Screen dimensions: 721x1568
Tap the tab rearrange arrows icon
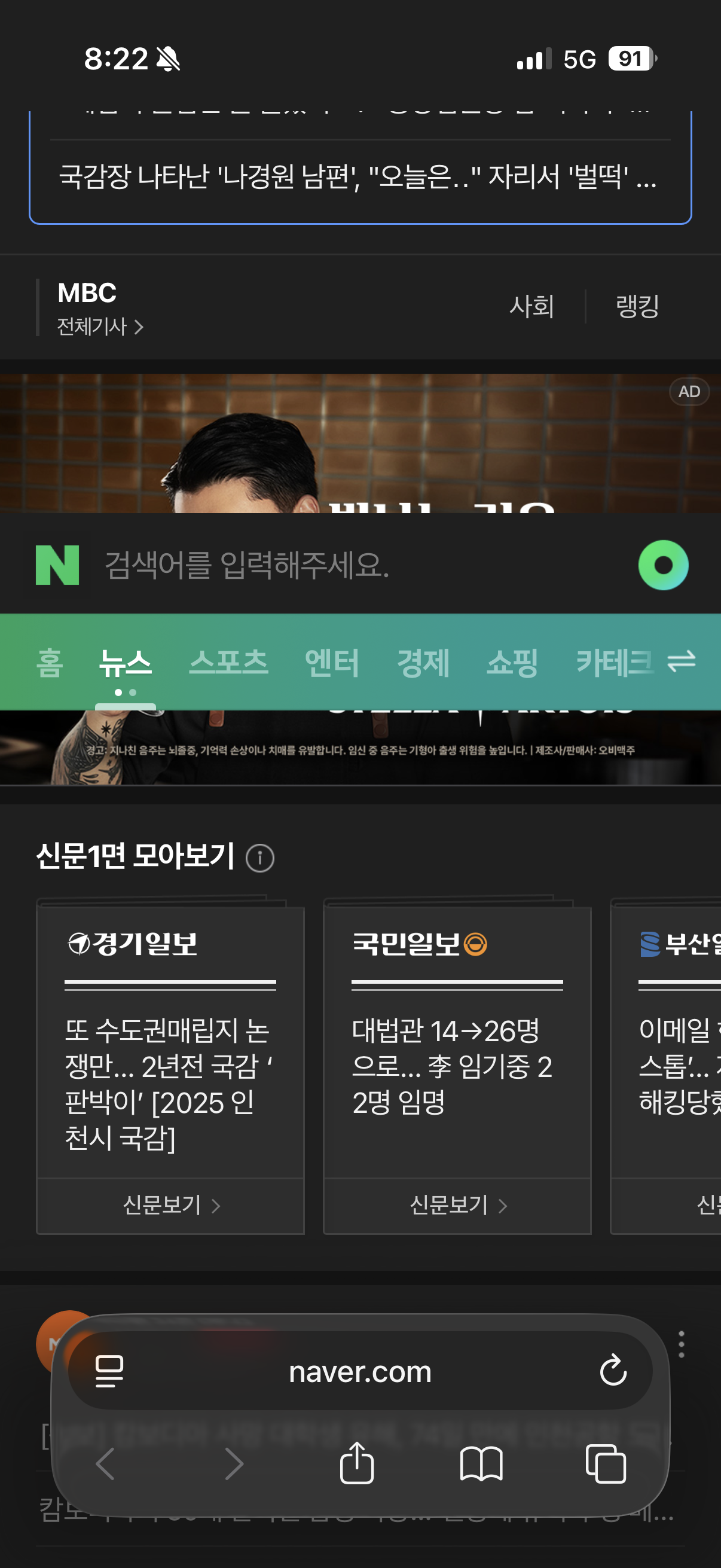coord(681,661)
